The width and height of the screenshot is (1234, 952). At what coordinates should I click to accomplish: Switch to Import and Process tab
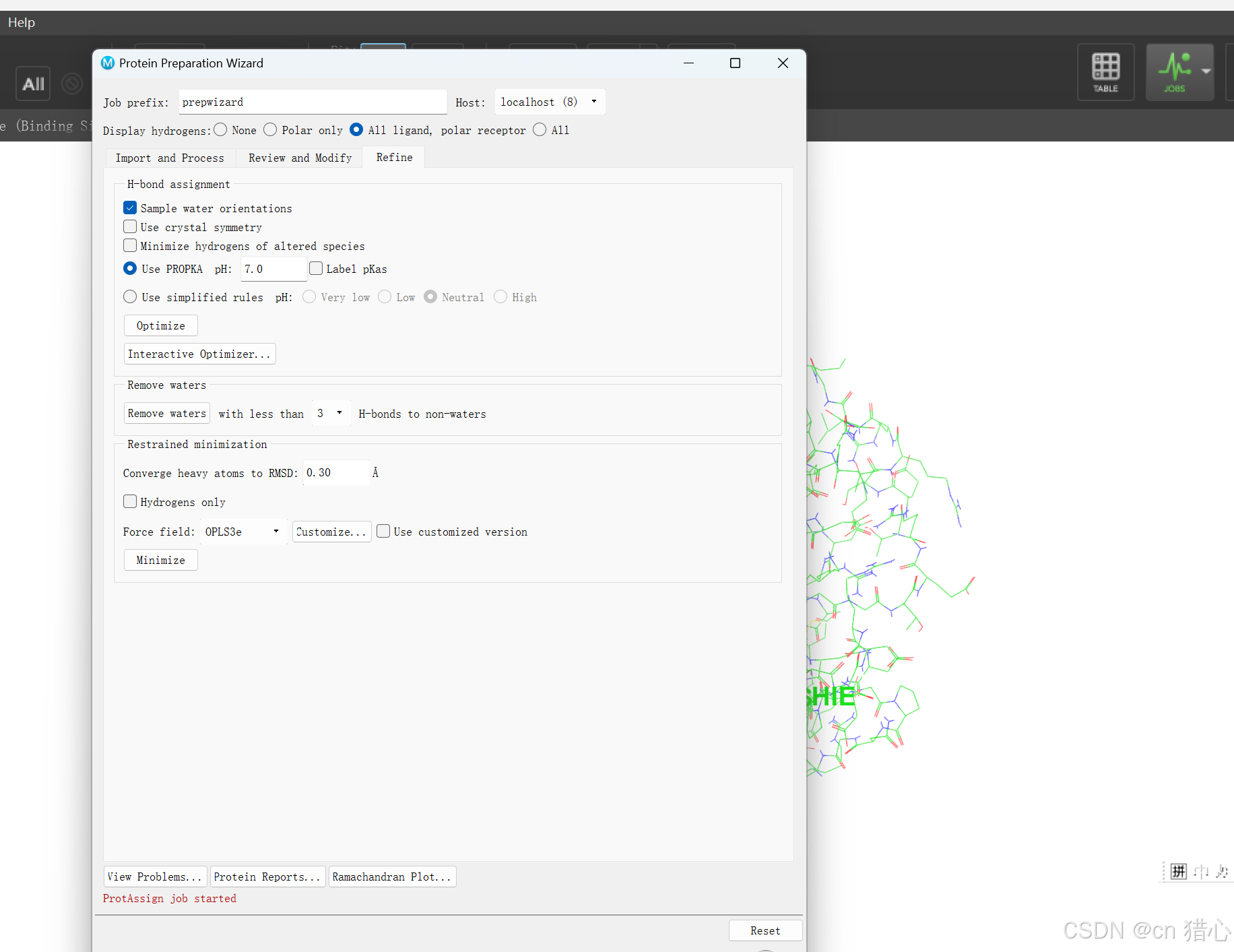tap(170, 158)
